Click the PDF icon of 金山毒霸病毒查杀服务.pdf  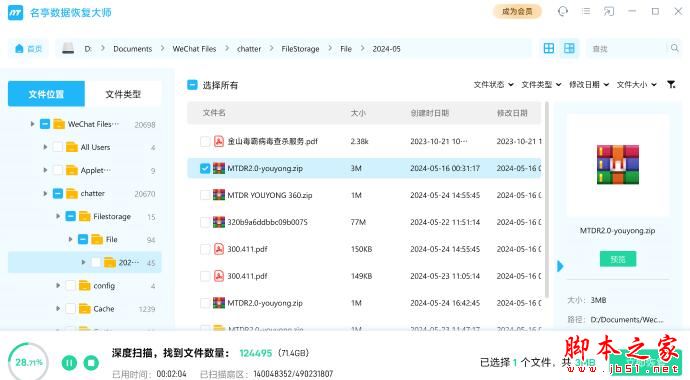(x=219, y=141)
